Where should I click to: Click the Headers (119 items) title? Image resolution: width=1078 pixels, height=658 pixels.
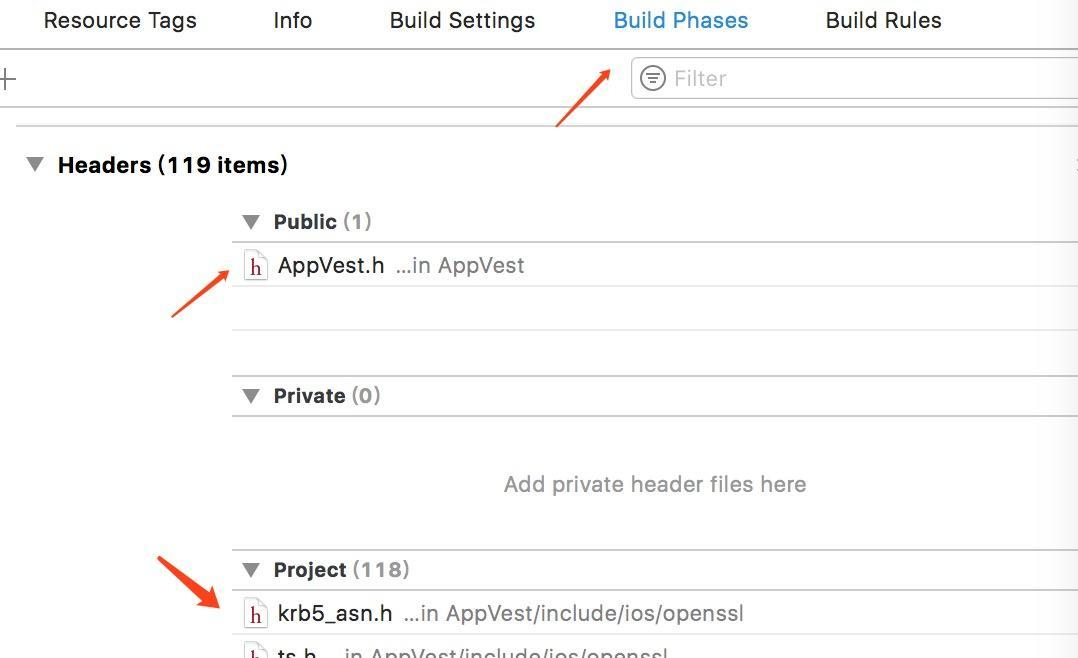point(173,165)
